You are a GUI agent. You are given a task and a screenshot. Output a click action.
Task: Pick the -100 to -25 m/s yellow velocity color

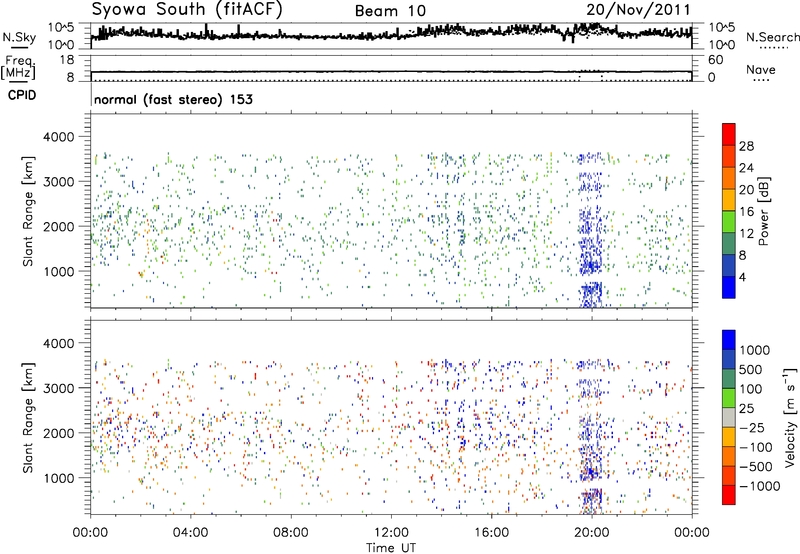729,437
